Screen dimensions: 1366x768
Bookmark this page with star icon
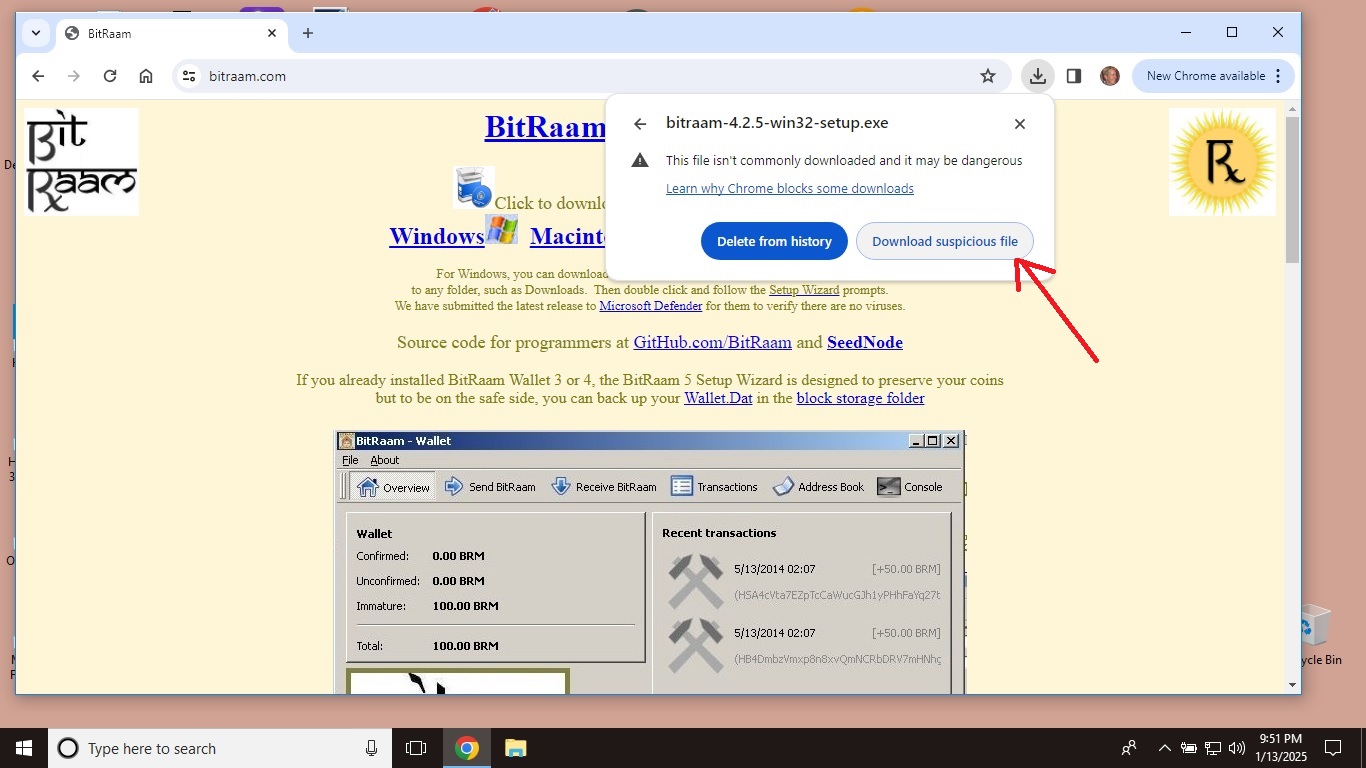[x=988, y=76]
